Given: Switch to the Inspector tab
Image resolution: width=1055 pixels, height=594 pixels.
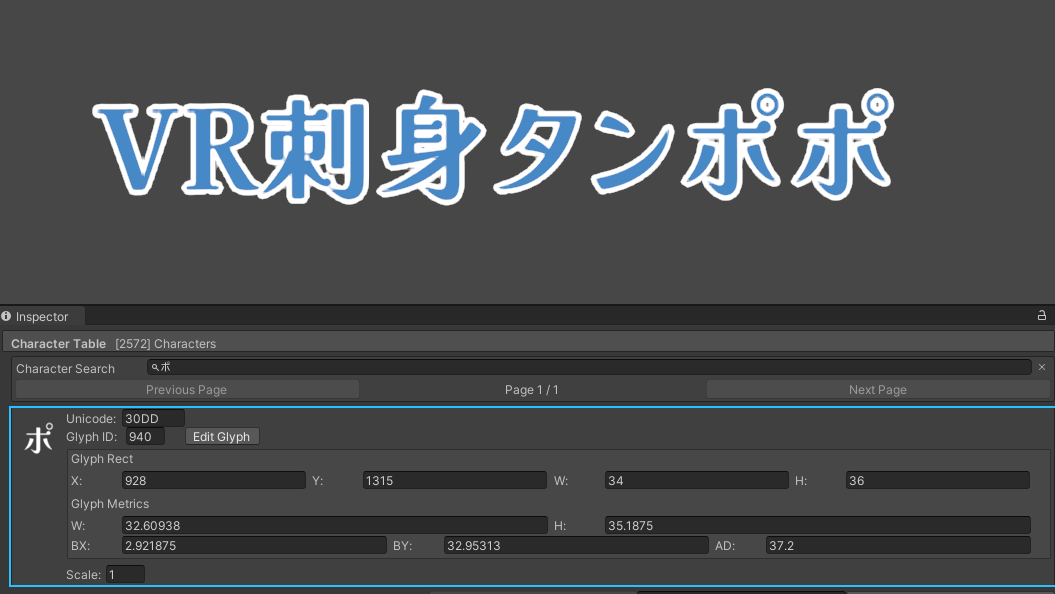Looking at the screenshot, I should pyautogui.click(x=42, y=317).
